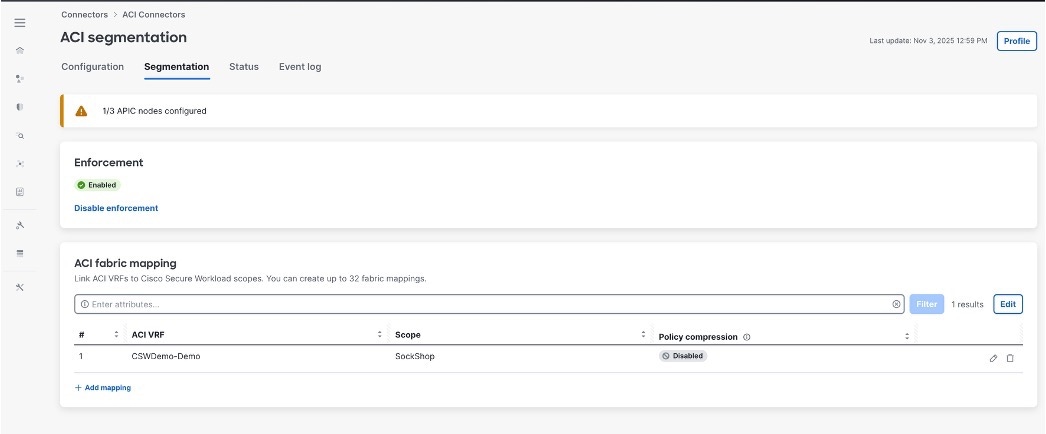Click the warning triangle in APIC banner

81,111
